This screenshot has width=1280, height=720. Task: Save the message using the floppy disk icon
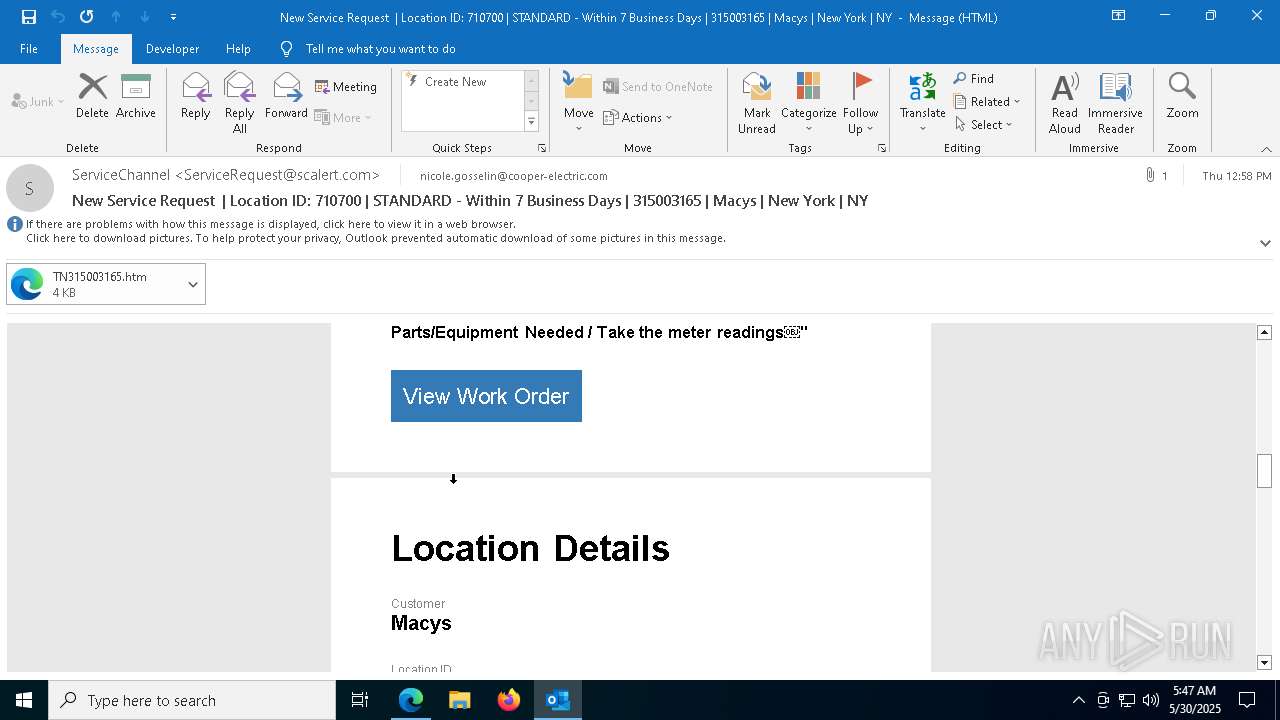pyautogui.click(x=28, y=17)
